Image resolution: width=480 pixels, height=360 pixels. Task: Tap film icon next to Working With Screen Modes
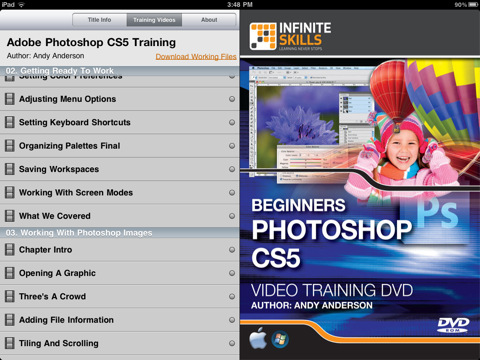pyautogui.click(x=10, y=192)
